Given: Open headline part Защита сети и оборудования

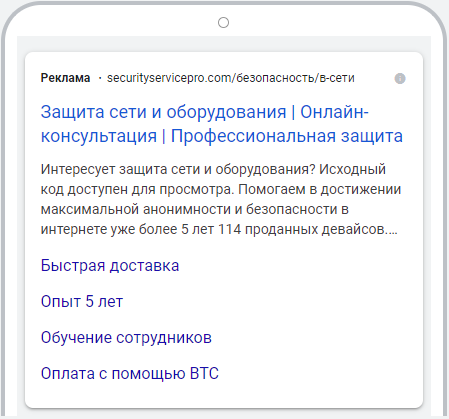Looking at the screenshot, I should coord(163,112).
